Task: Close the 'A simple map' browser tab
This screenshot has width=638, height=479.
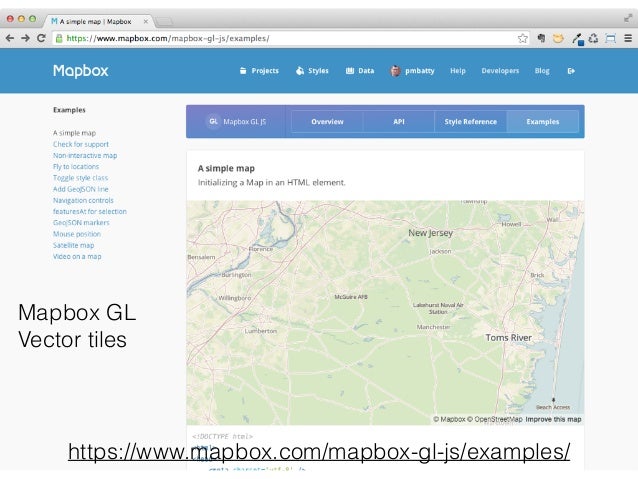Action: click(x=146, y=21)
